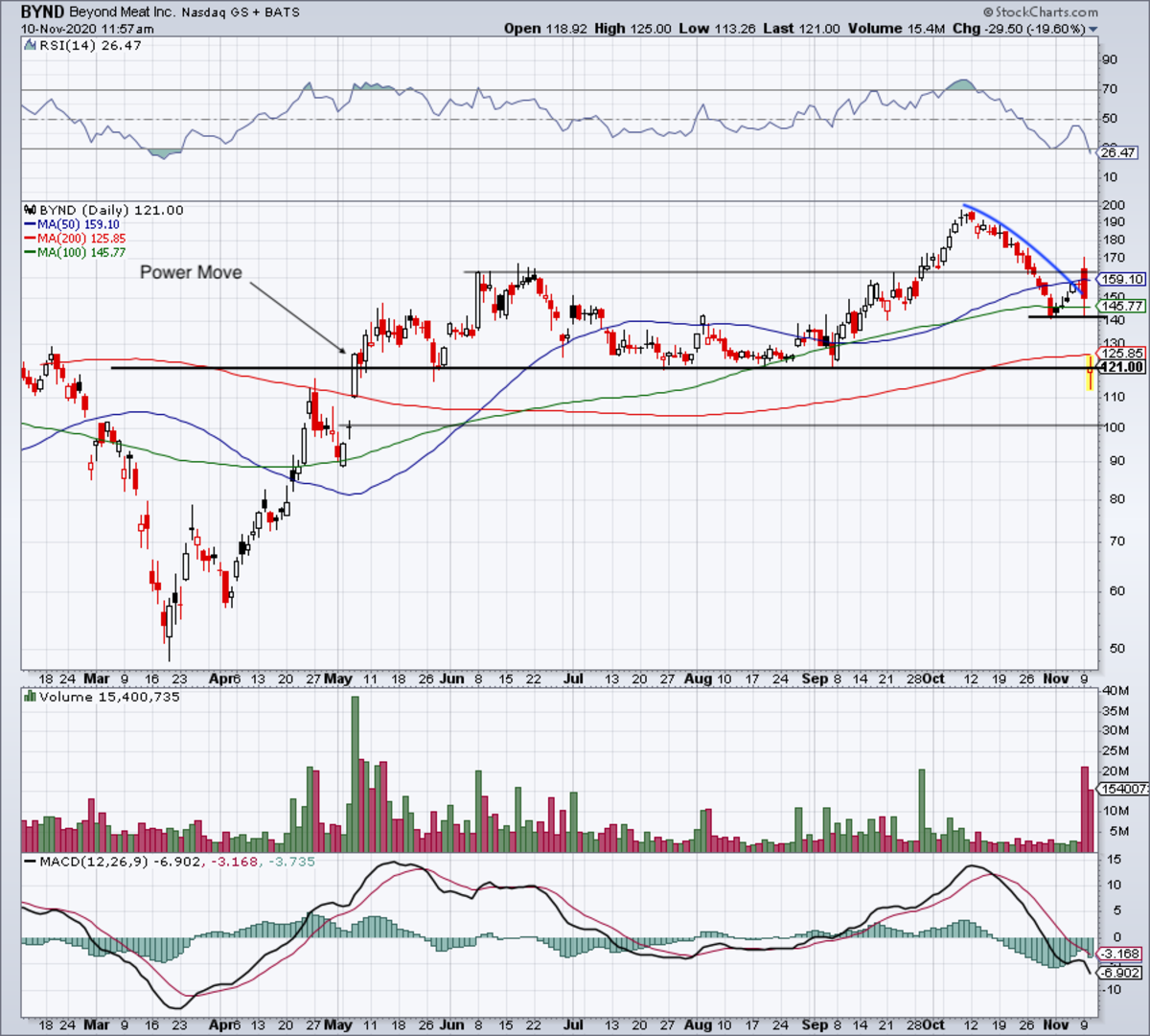Click the Chg -29.50 (-19.60%) value
This screenshot has height=1036, width=1150.
tap(1020, 29)
